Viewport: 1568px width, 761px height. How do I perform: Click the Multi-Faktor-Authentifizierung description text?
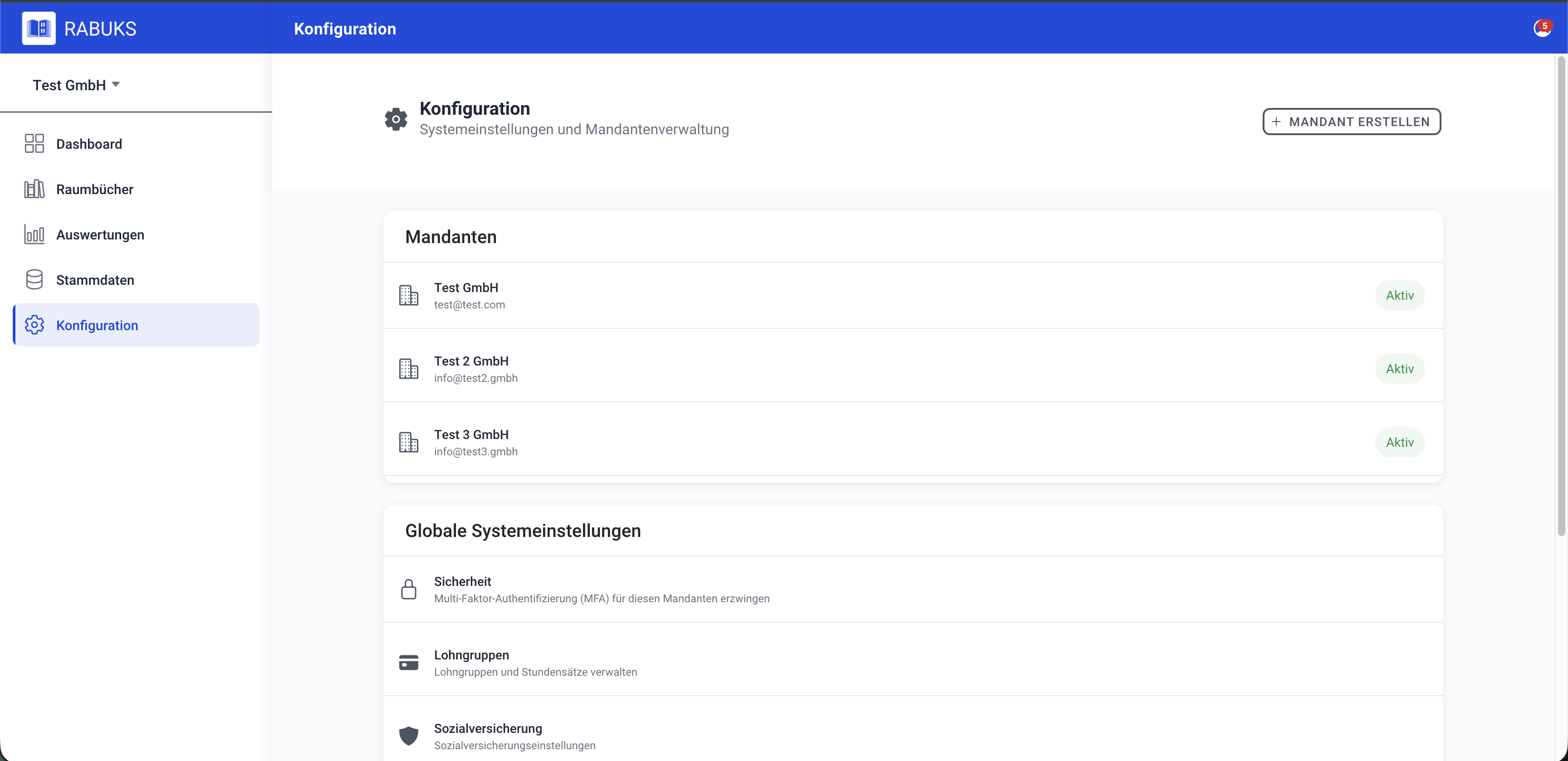pyautogui.click(x=602, y=599)
